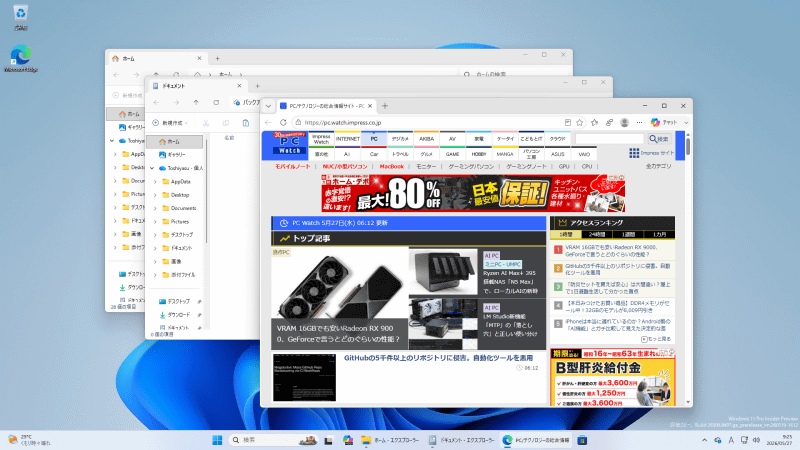The image size is (800, 450).
Task: Go back in the Edge browser
Action: click(x=268, y=122)
